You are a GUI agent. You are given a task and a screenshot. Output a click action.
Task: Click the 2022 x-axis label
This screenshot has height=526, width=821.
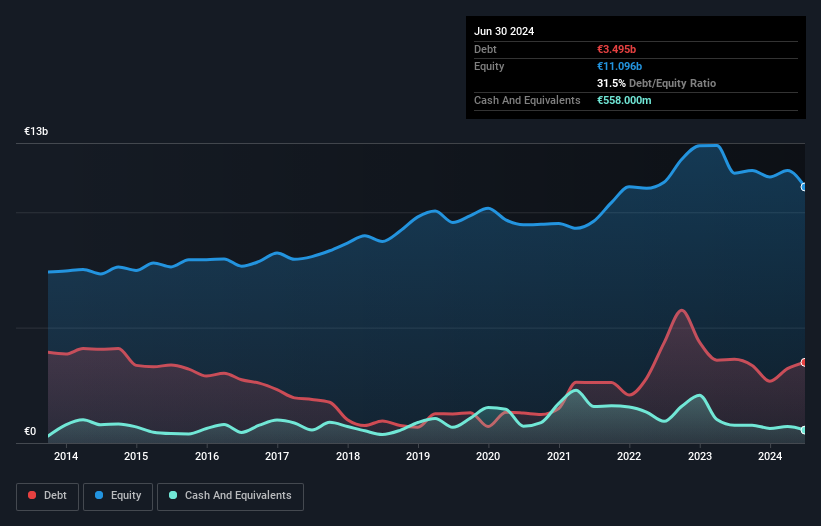(629, 456)
